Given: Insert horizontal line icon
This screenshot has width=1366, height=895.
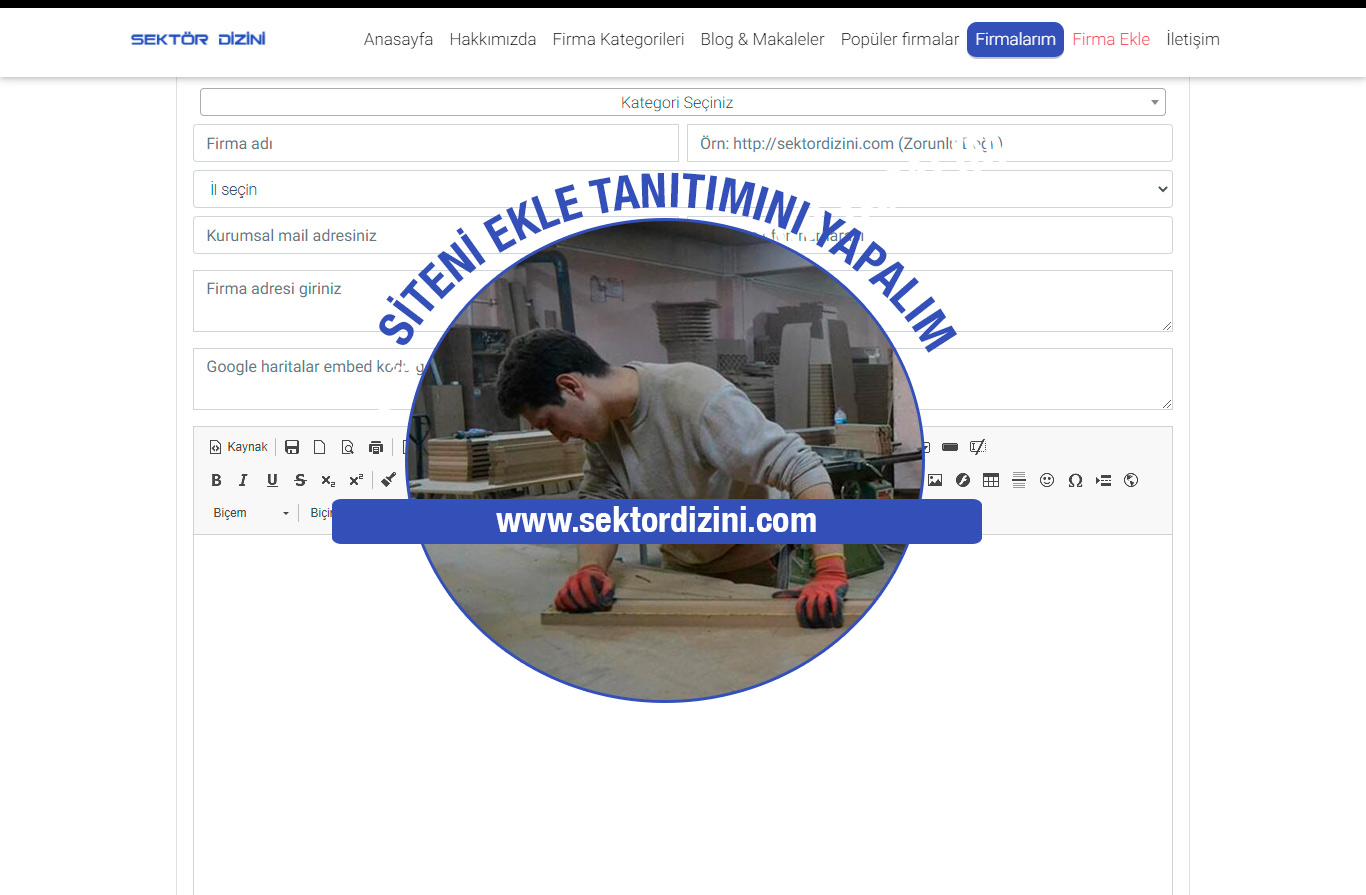Looking at the screenshot, I should click(1019, 480).
